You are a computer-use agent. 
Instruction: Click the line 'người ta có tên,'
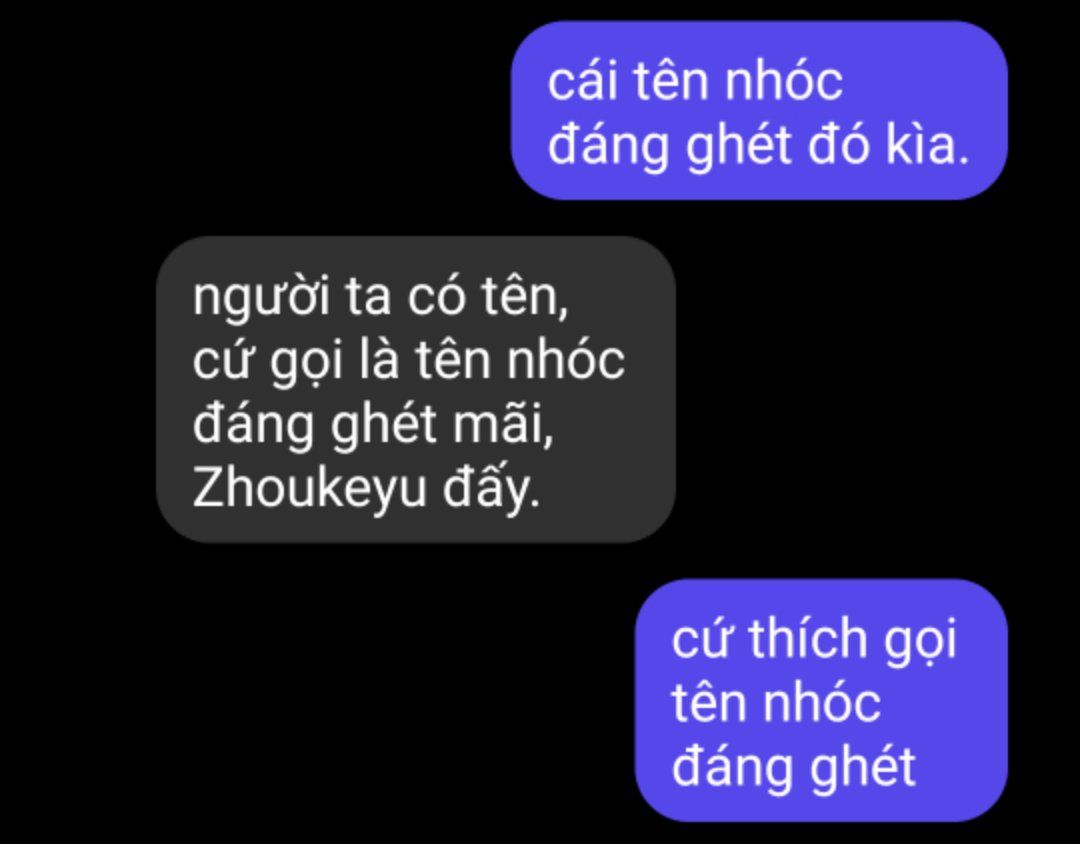coord(381,296)
